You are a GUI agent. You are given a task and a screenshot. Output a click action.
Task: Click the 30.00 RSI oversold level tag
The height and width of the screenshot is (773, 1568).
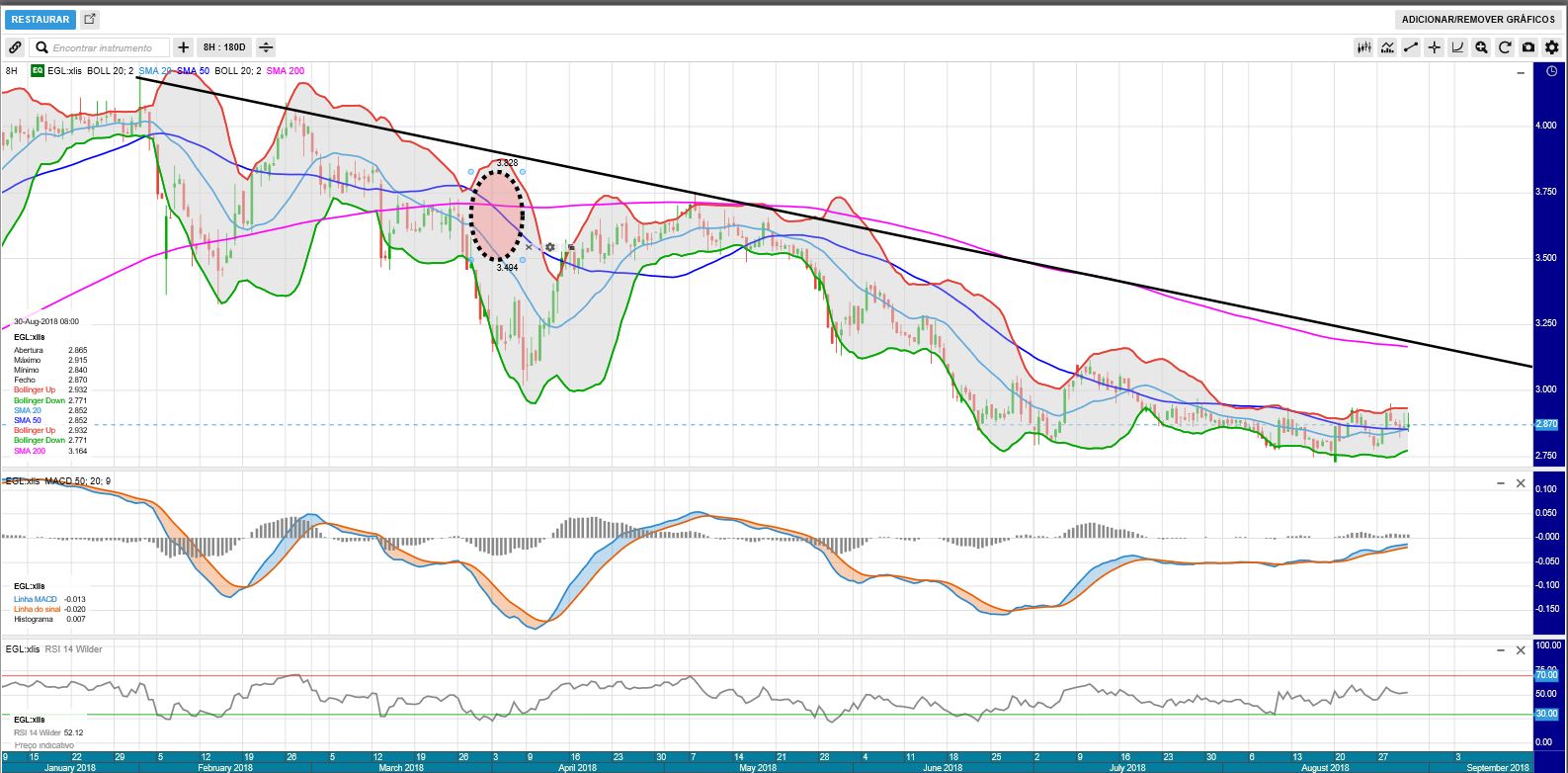pos(1546,714)
